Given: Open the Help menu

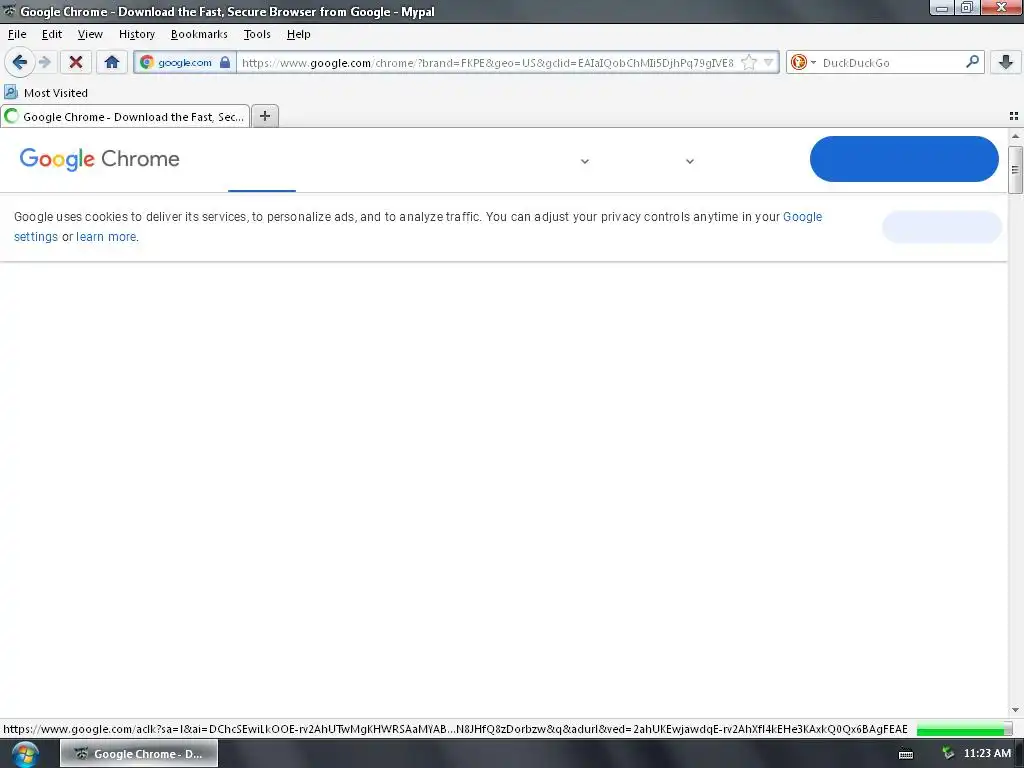Looking at the screenshot, I should click(298, 35).
